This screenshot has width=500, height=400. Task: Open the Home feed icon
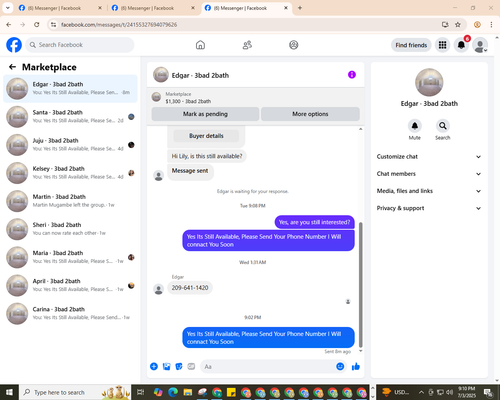pos(200,45)
